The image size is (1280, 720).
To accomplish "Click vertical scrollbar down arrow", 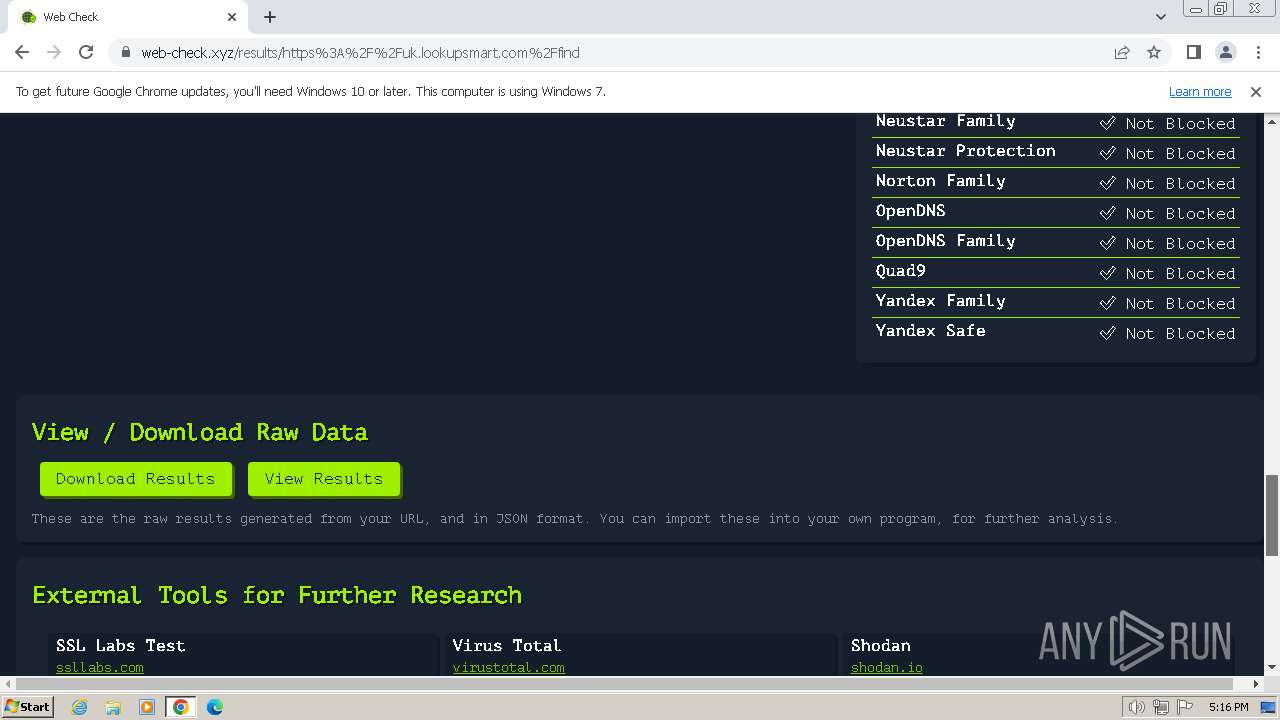I will [x=1272, y=668].
